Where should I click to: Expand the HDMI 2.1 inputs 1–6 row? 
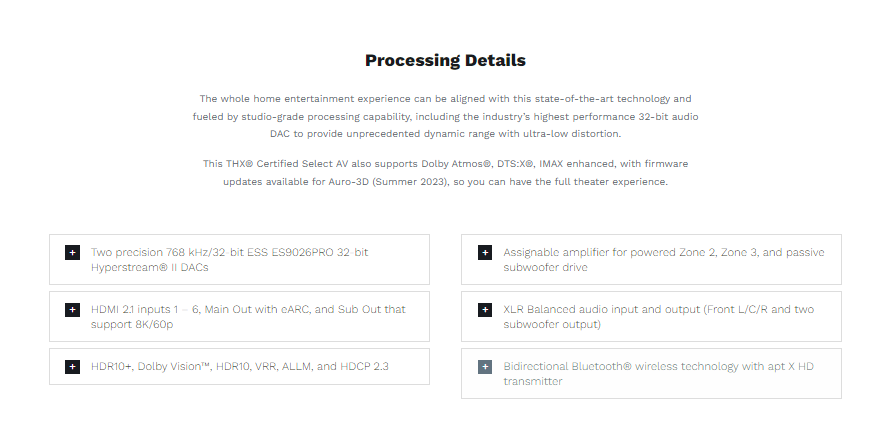(x=248, y=317)
